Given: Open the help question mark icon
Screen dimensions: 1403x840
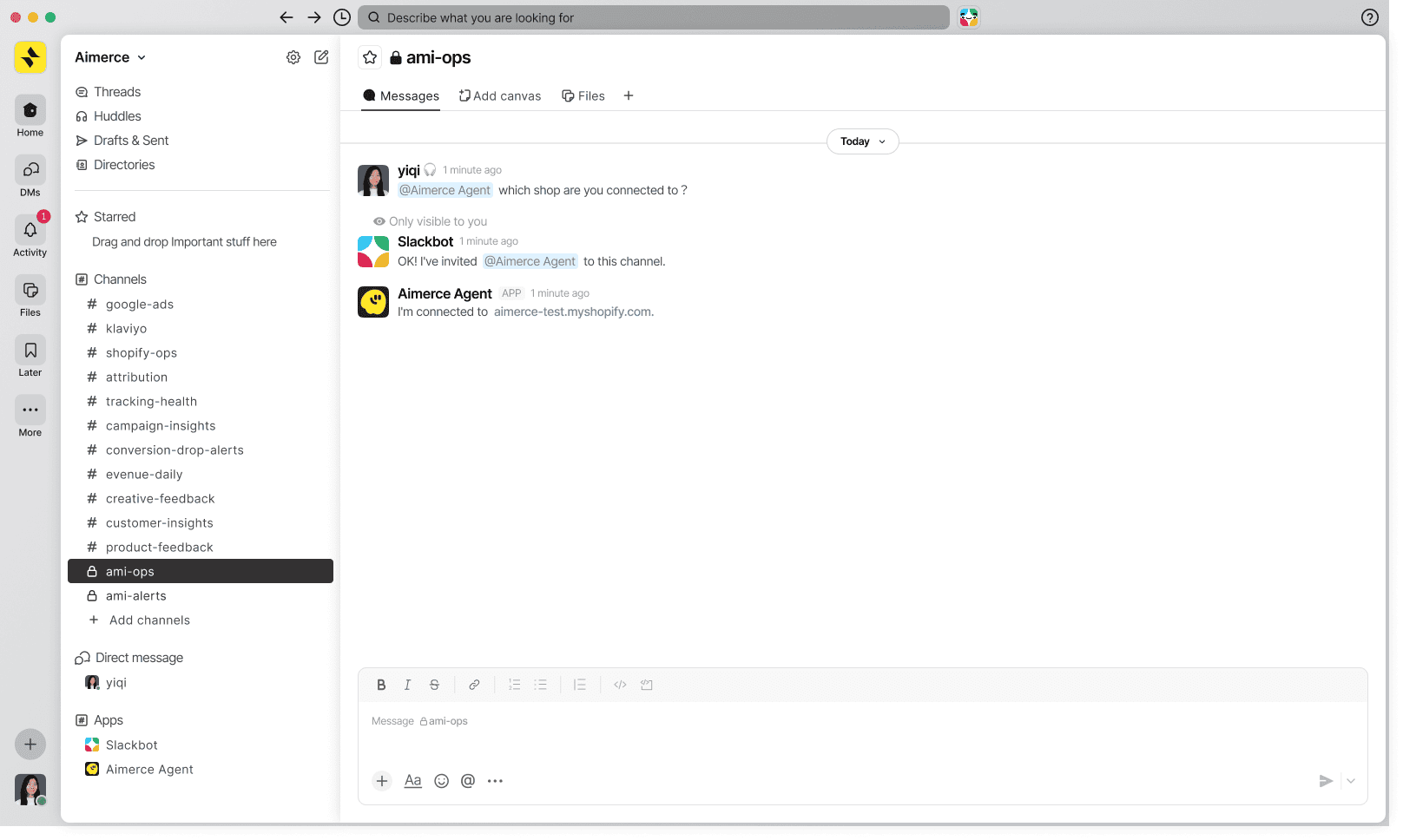Looking at the screenshot, I should tap(1370, 17).
